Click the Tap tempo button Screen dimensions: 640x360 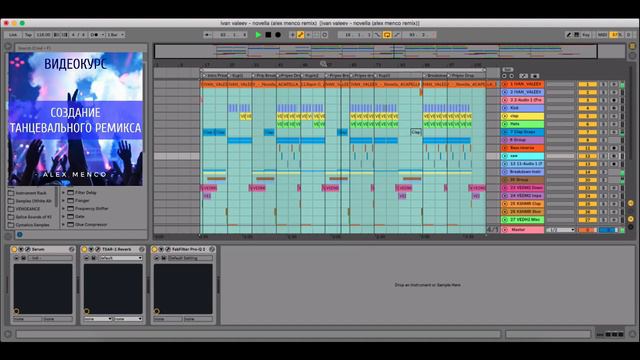point(28,35)
